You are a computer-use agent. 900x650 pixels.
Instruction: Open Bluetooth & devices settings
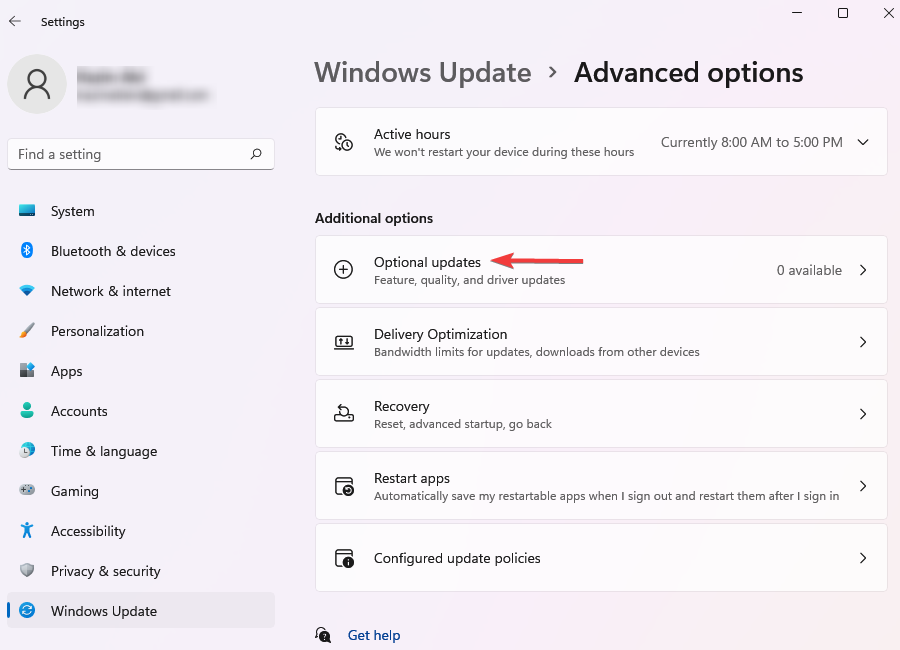click(x=141, y=251)
